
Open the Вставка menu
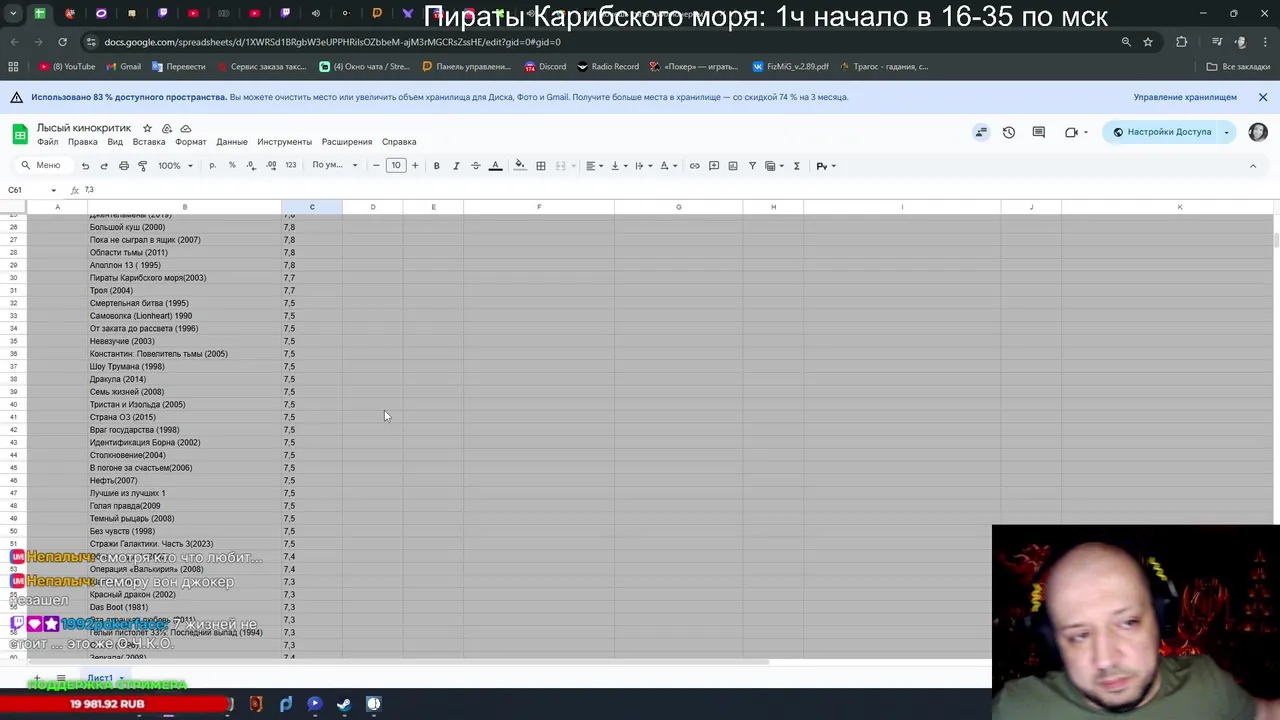click(149, 142)
